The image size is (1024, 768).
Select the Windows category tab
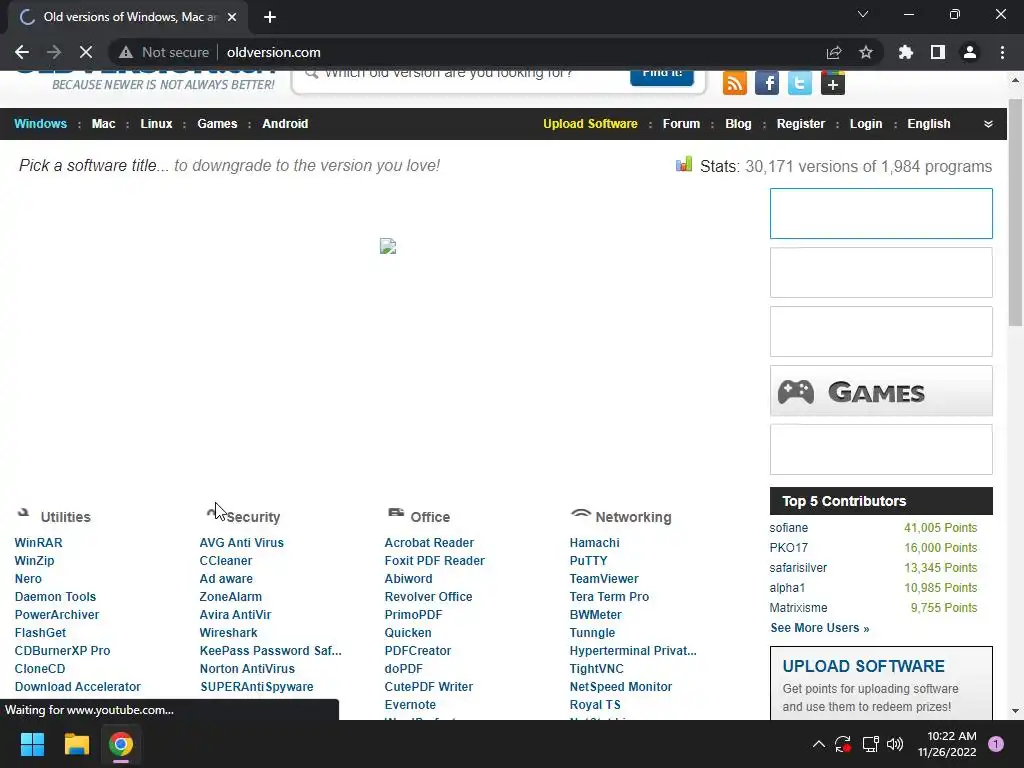(40, 123)
